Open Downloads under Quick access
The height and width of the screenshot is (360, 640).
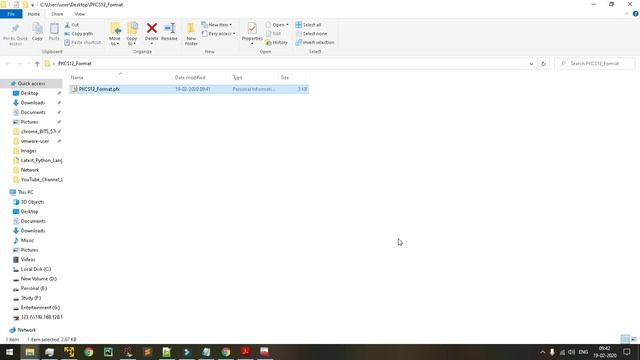(33, 103)
